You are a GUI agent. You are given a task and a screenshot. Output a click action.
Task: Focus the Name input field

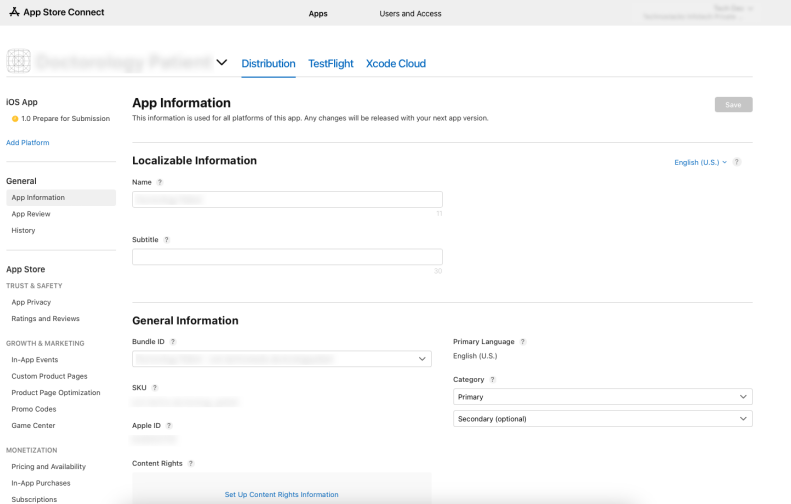click(287, 199)
